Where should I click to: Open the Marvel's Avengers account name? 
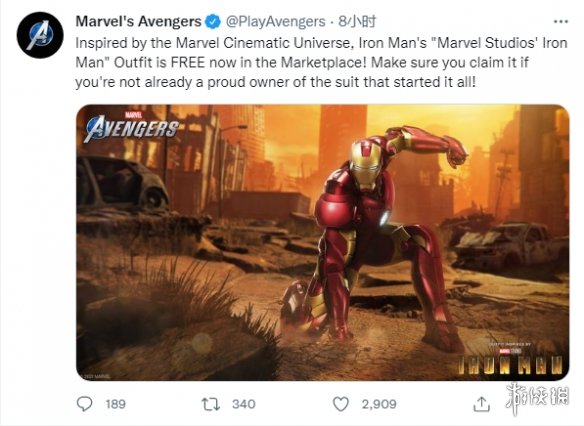[x=139, y=22]
